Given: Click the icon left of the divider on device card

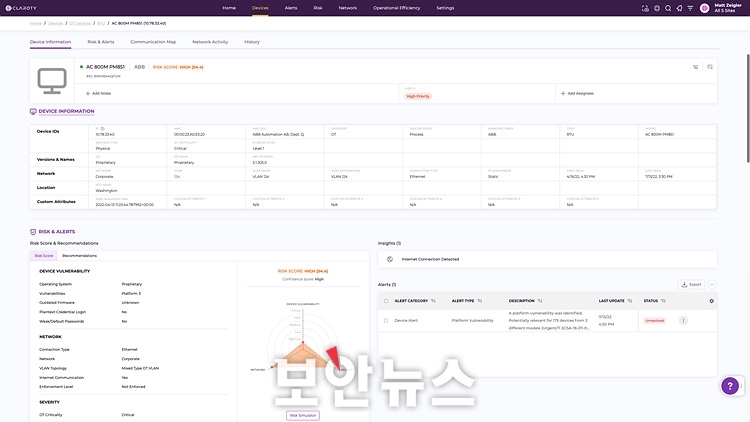Looking at the screenshot, I should 695,67.
